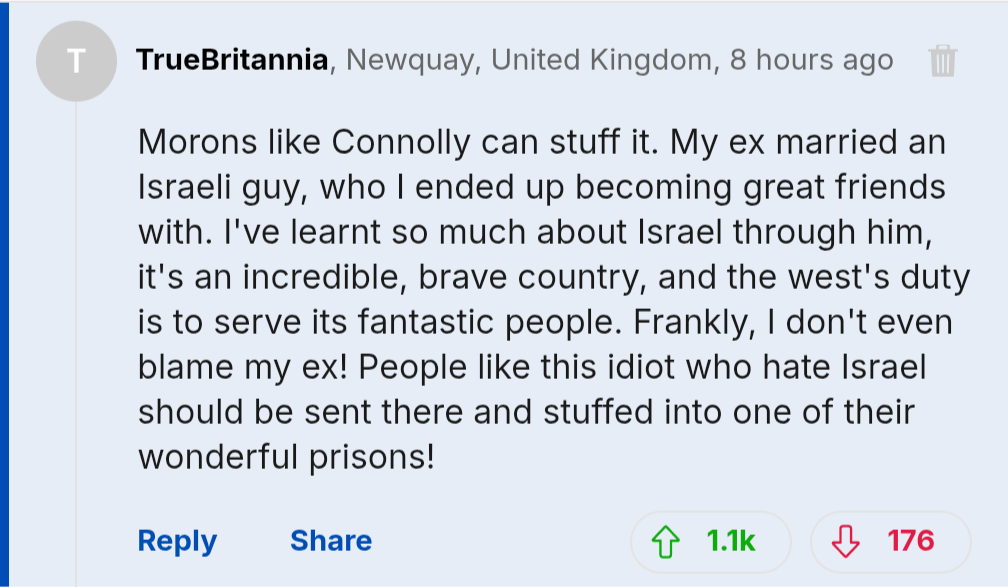This screenshot has width=1008, height=587.
Task: Click the 1.1k upvote count
Action: [731, 541]
